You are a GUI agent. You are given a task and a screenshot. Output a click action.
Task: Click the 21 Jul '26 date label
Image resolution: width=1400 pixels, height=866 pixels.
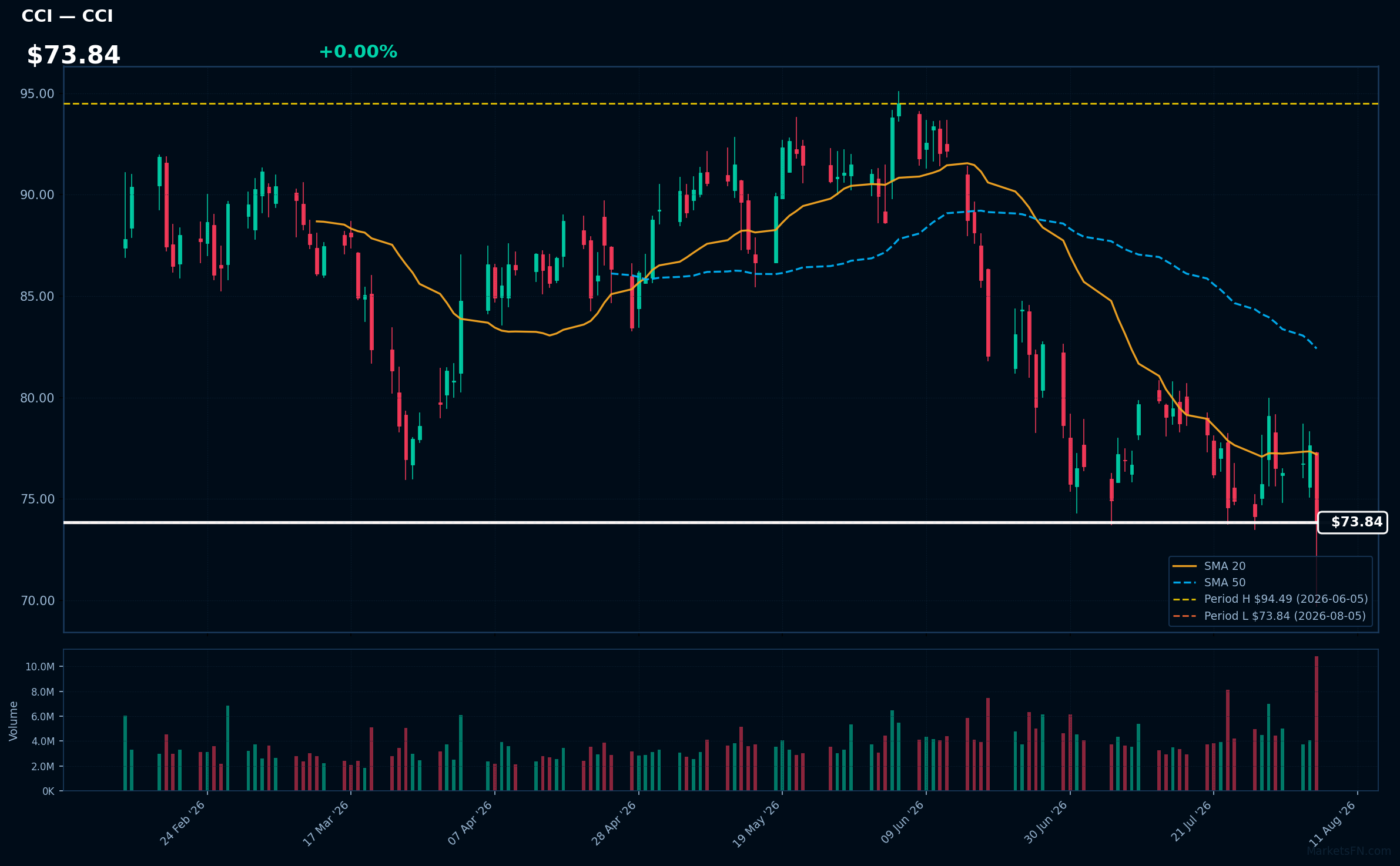[1191, 821]
